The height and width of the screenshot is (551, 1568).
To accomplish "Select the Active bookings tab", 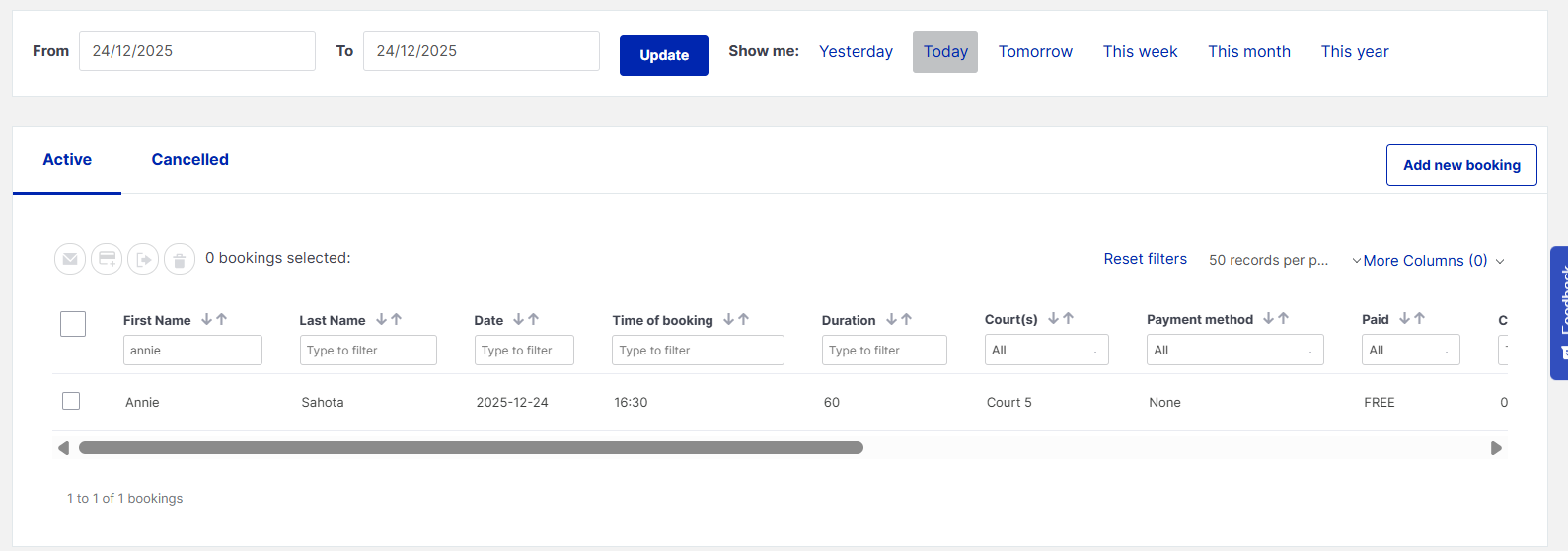I will (x=67, y=160).
